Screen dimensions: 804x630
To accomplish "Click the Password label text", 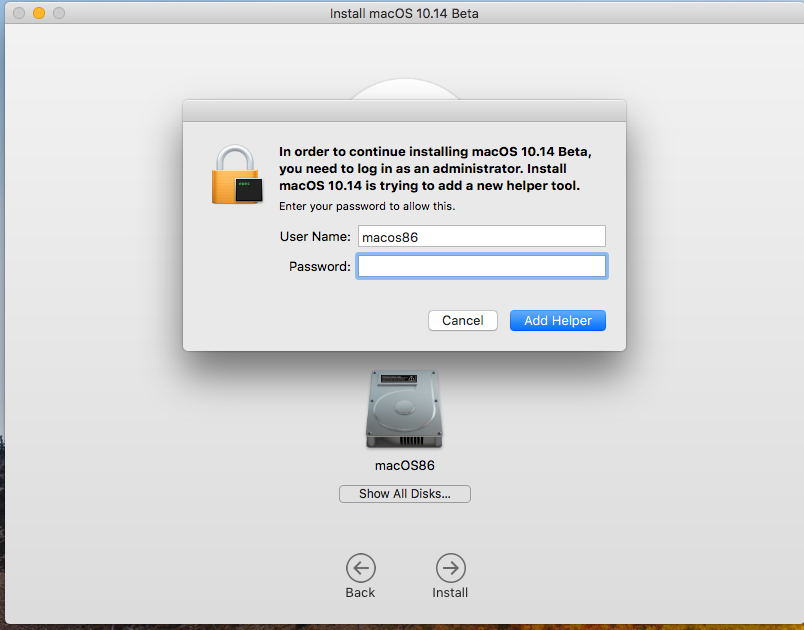I will (x=319, y=267).
